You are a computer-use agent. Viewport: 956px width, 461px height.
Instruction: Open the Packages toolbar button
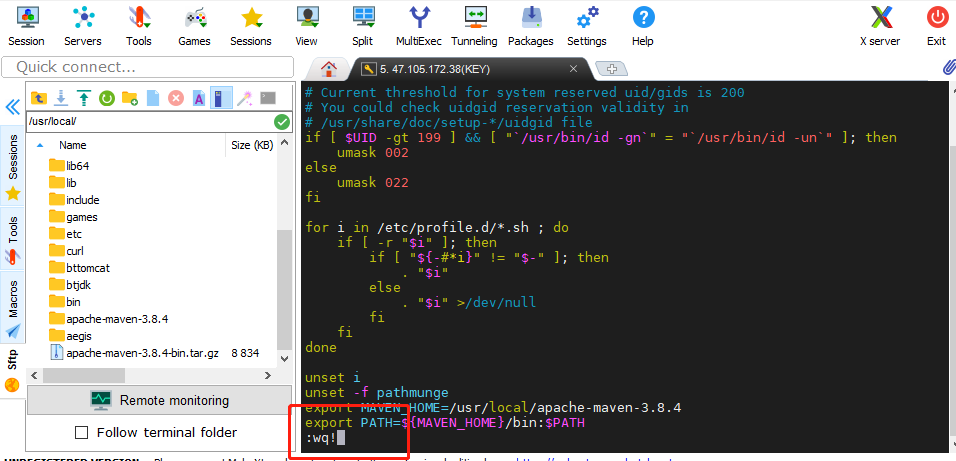530,26
